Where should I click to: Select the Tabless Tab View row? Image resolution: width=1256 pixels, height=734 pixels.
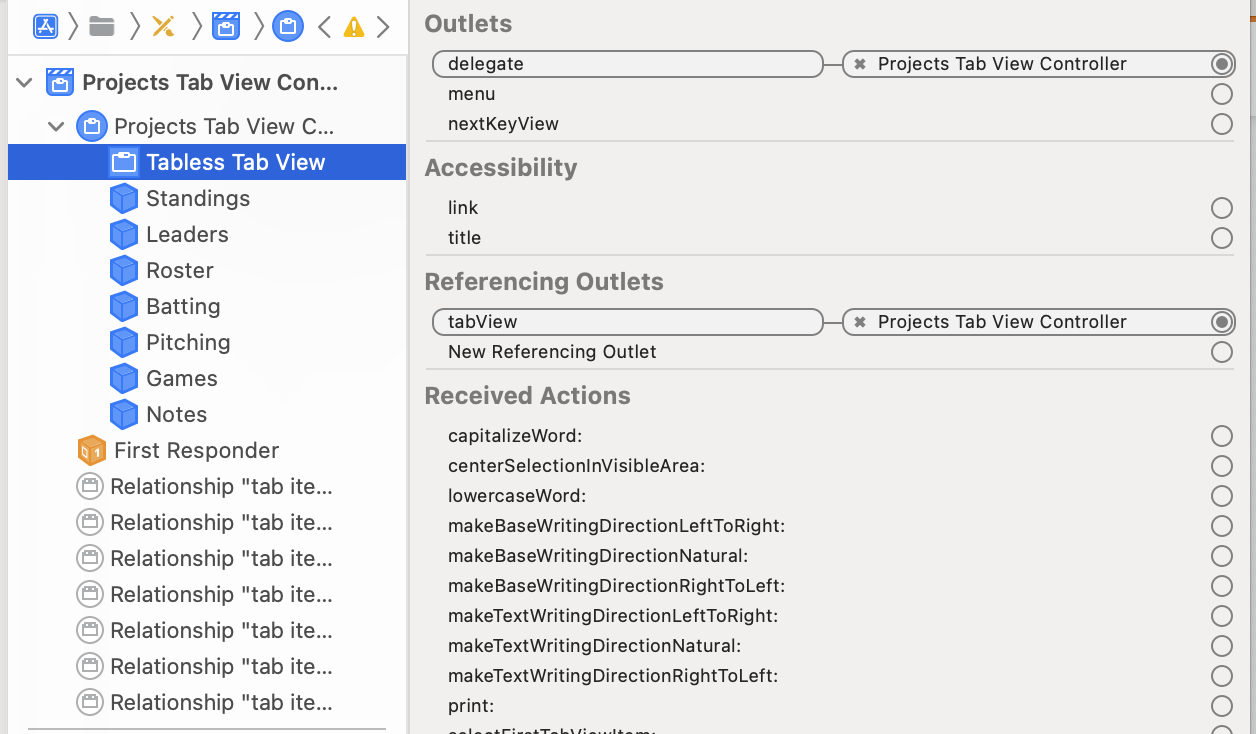click(207, 162)
